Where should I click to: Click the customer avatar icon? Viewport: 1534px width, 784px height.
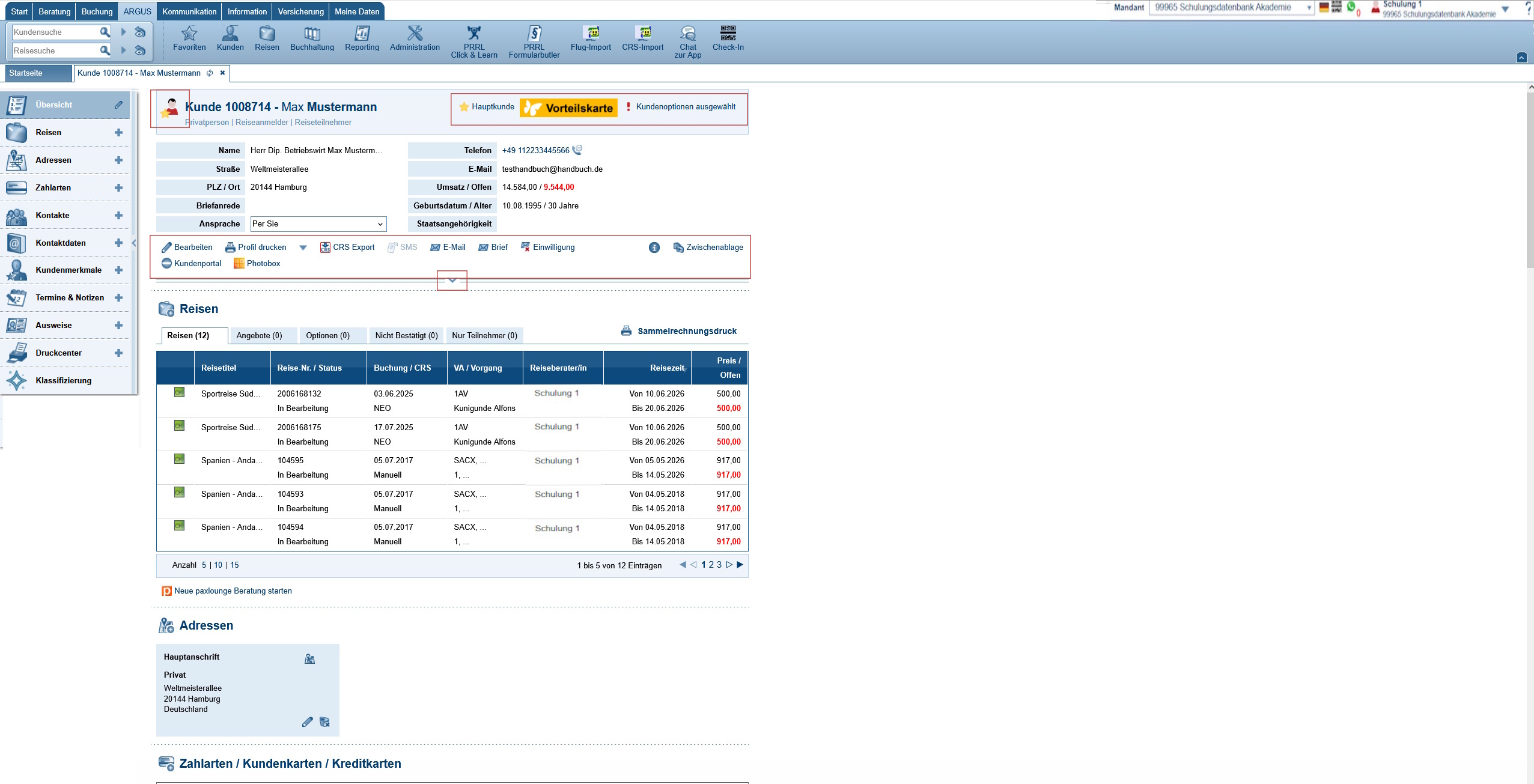[170, 108]
